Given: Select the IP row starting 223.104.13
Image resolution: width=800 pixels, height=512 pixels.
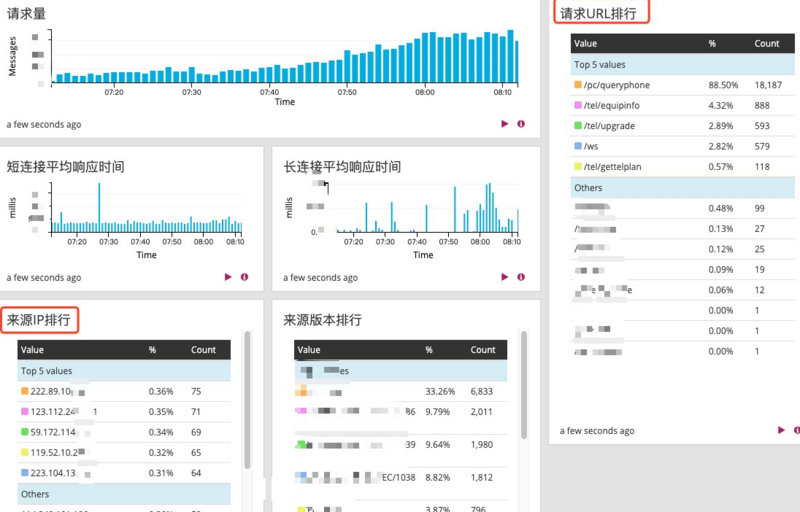Looking at the screenshot, I should [124, 473].
